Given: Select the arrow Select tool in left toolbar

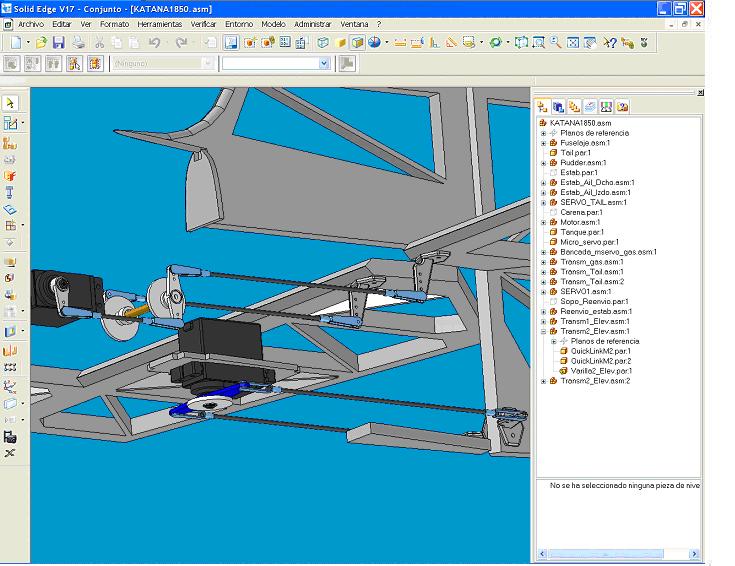Looking at the screenshot, I should coord(10,103).
